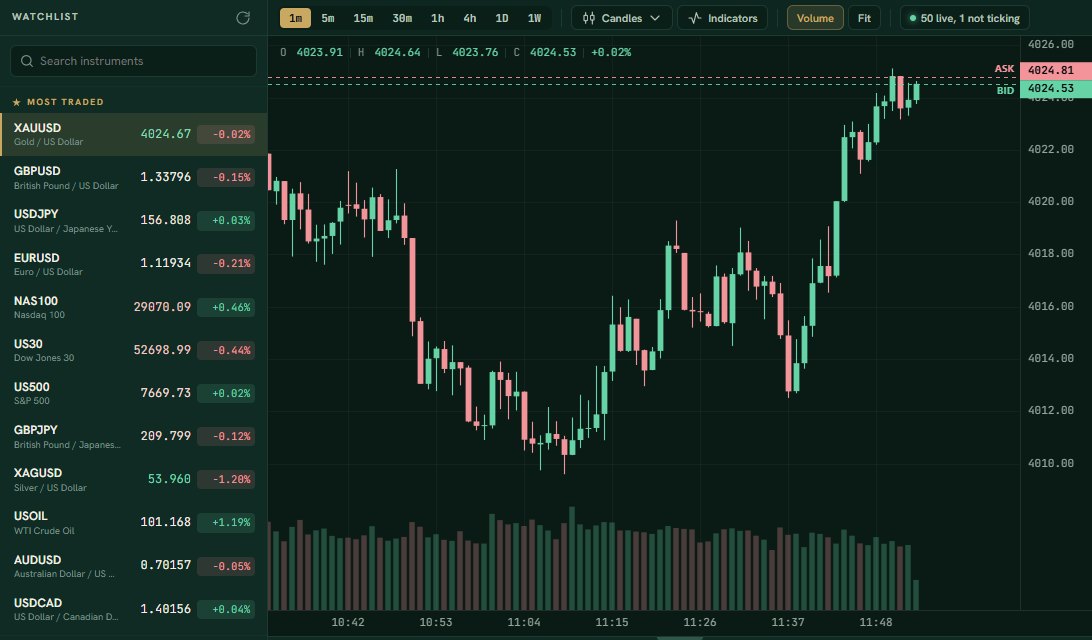Open the Candles chart type dropdown
The width and height of the screenshot is (1092, 640).
[621, 18]
